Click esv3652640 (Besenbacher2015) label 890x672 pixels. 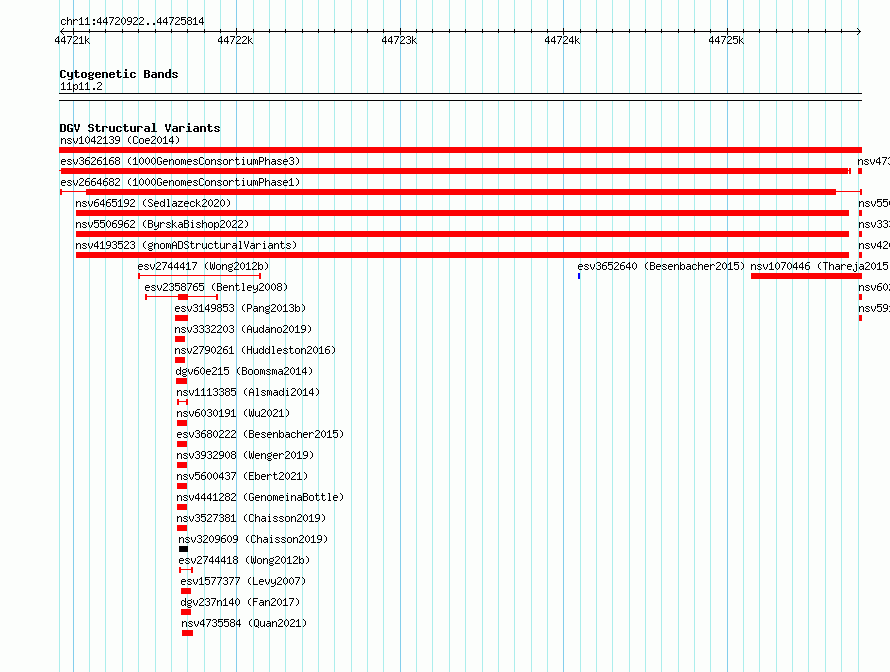click(x=661, y=266)
